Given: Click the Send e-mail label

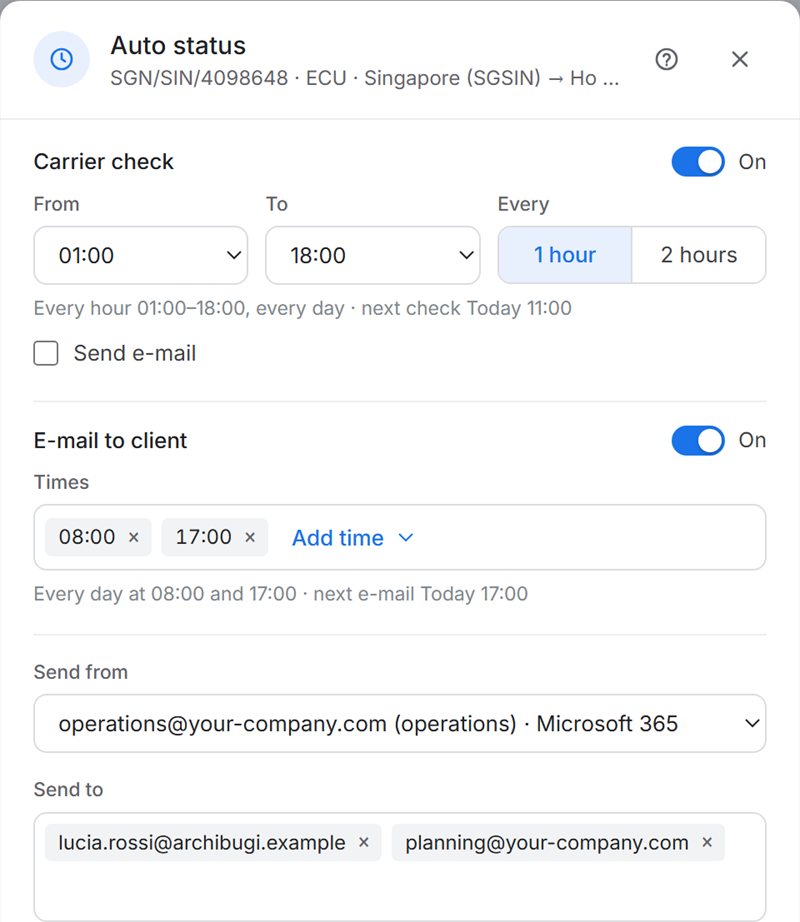Looking at the screenshot, I should (135, 353).
